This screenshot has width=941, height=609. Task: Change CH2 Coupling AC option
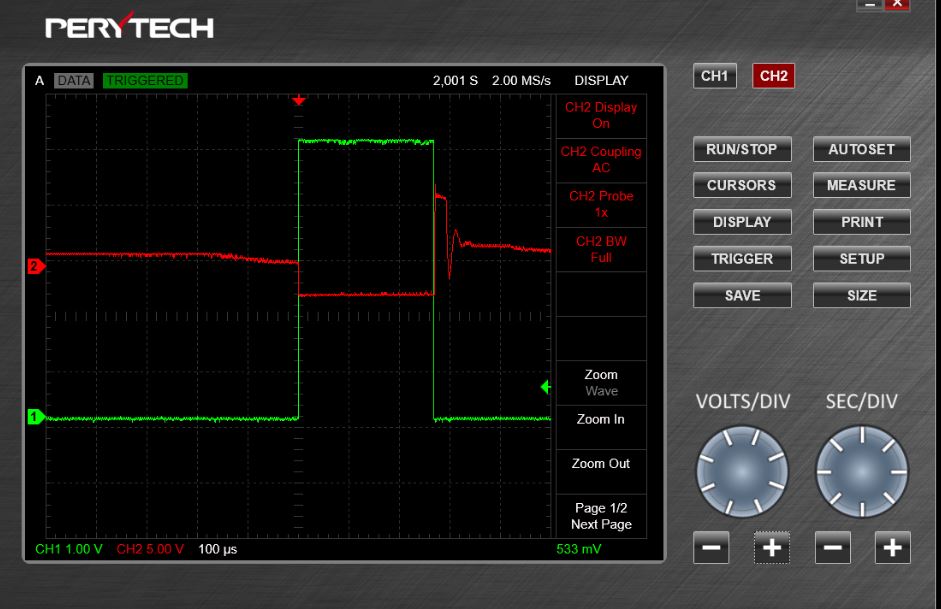(x=601, y=160)
